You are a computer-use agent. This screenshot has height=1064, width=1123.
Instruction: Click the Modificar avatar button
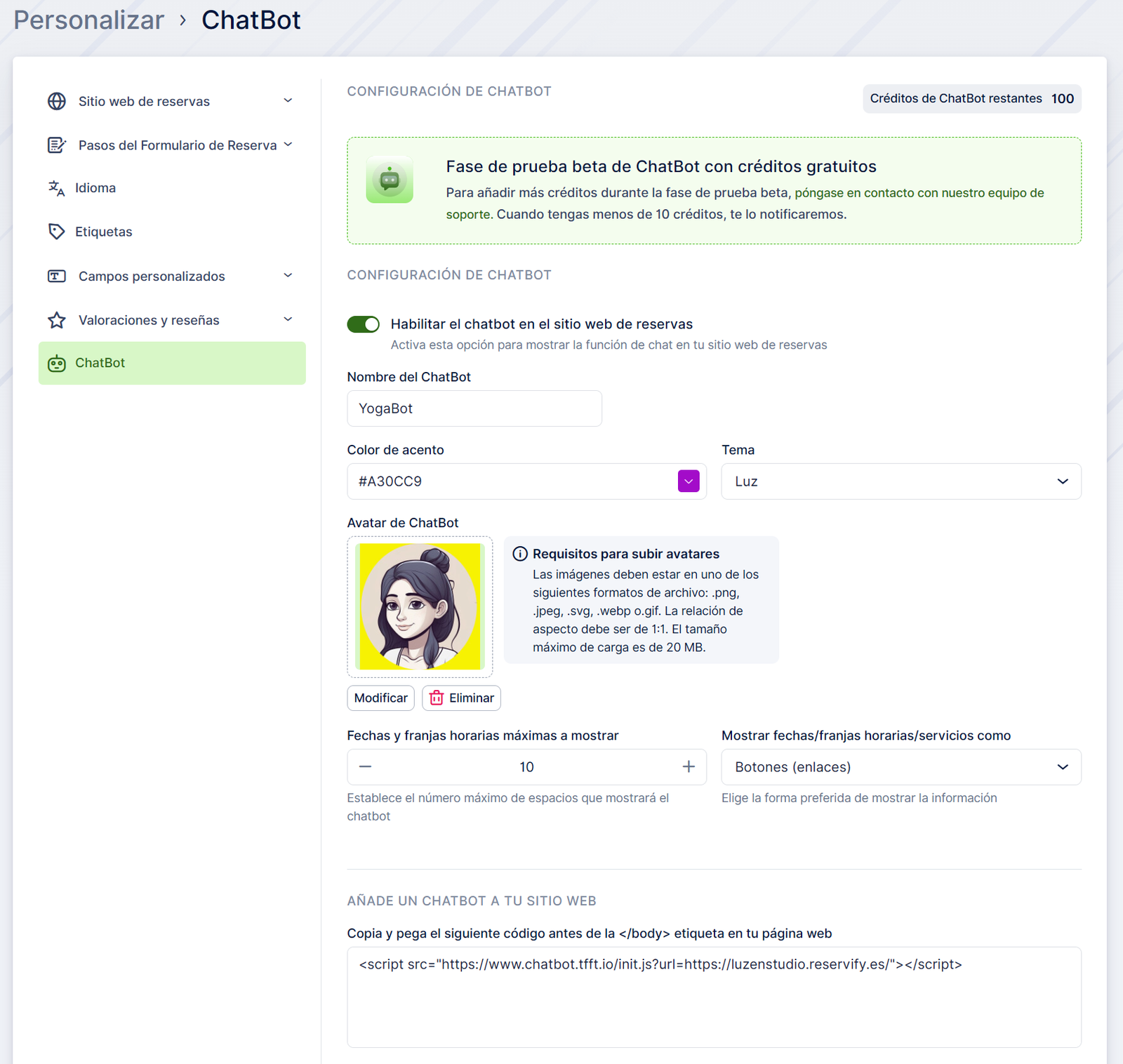coord(380,698)
